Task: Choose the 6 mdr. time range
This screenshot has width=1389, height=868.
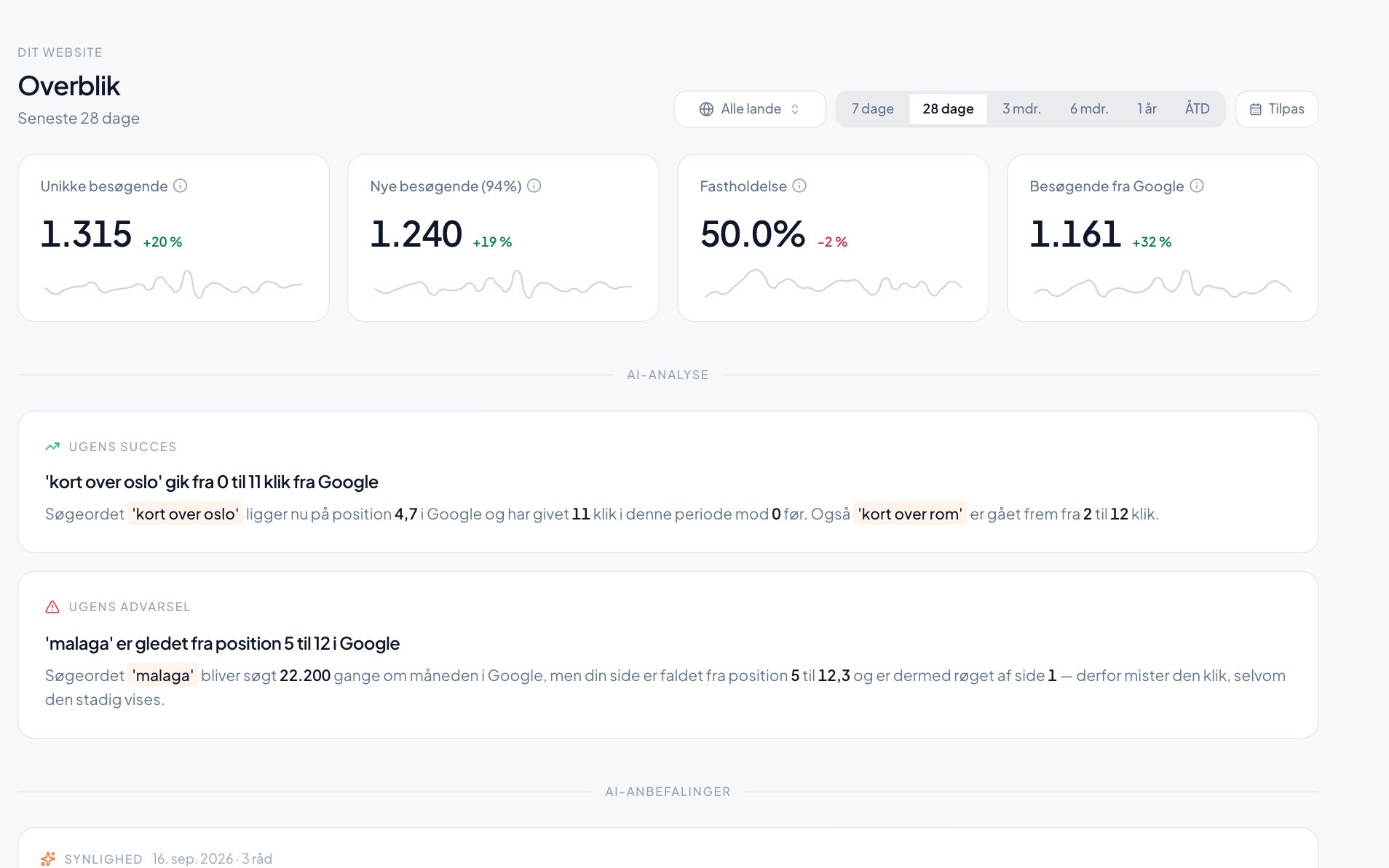Action: click(x=1089, y=109)
